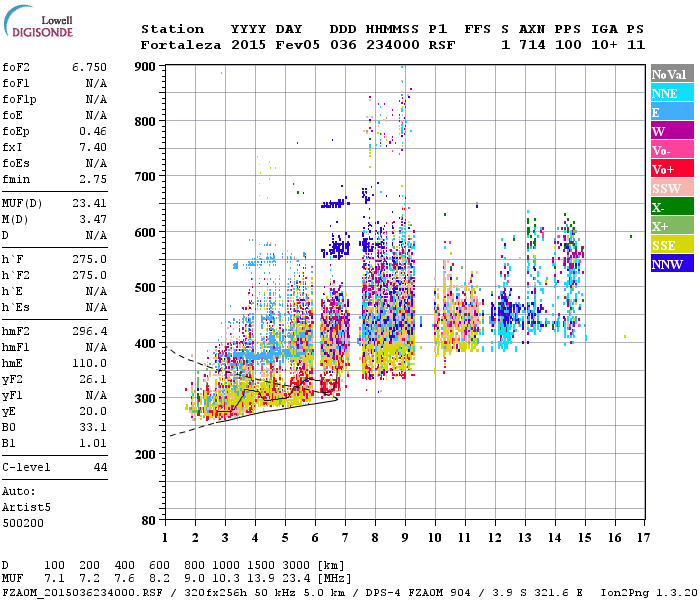
Task: Click the h`F value 275.0
Action: [89, 259]
